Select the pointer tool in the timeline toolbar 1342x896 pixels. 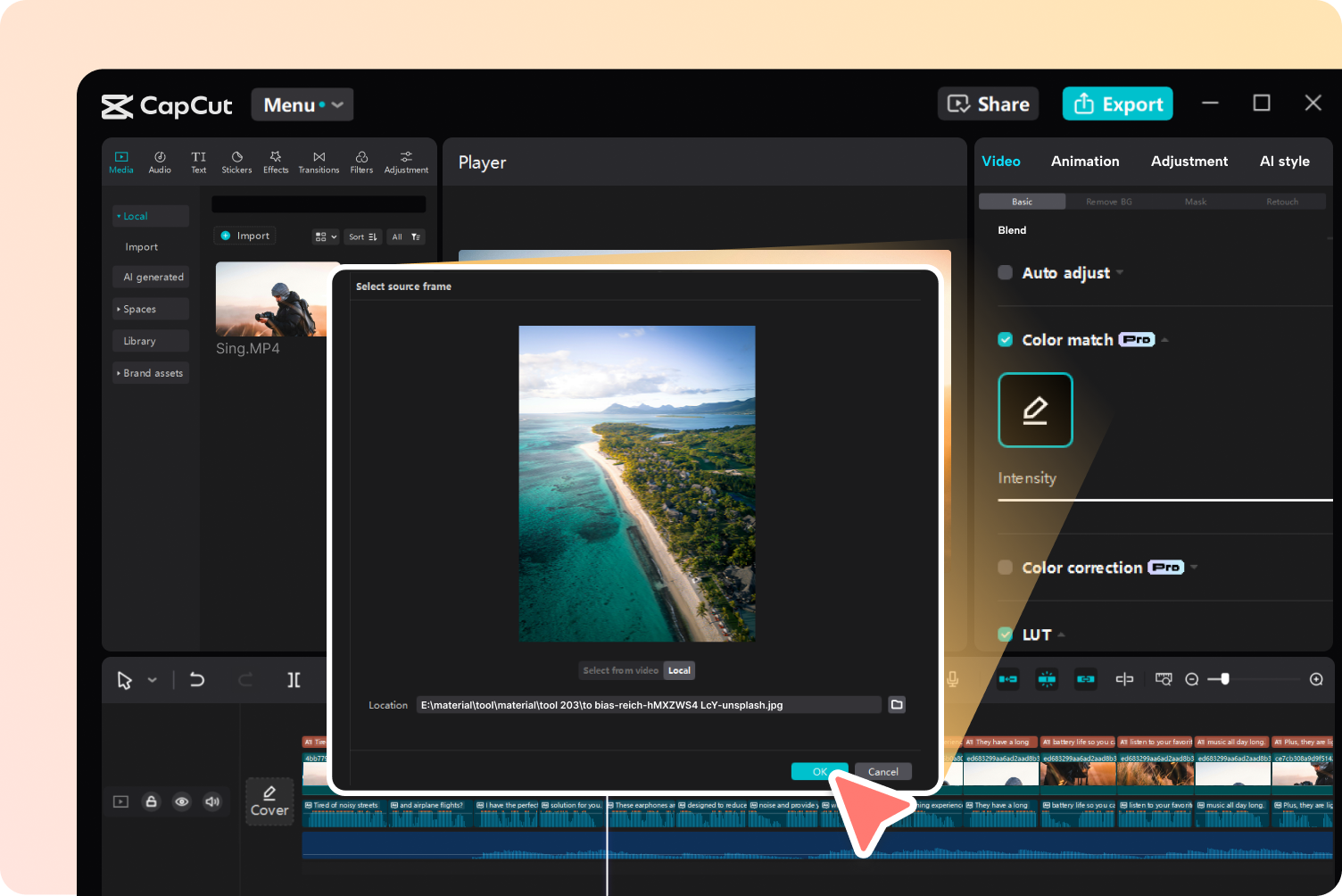[x=124, y=680]
